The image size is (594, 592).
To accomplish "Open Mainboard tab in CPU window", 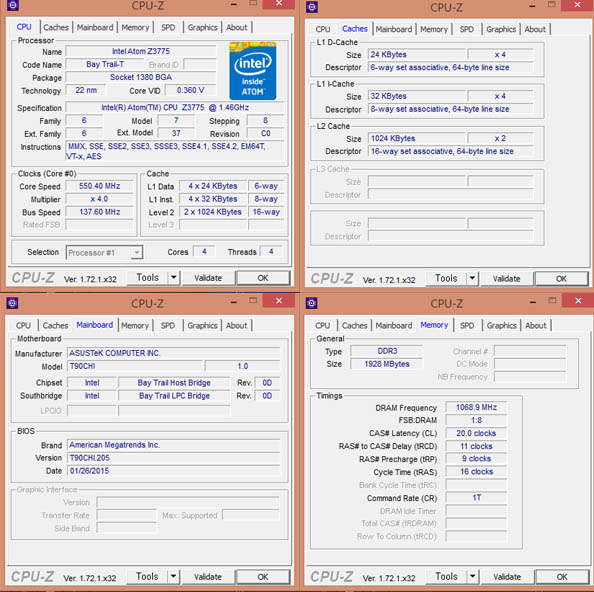I will (95, 27).
